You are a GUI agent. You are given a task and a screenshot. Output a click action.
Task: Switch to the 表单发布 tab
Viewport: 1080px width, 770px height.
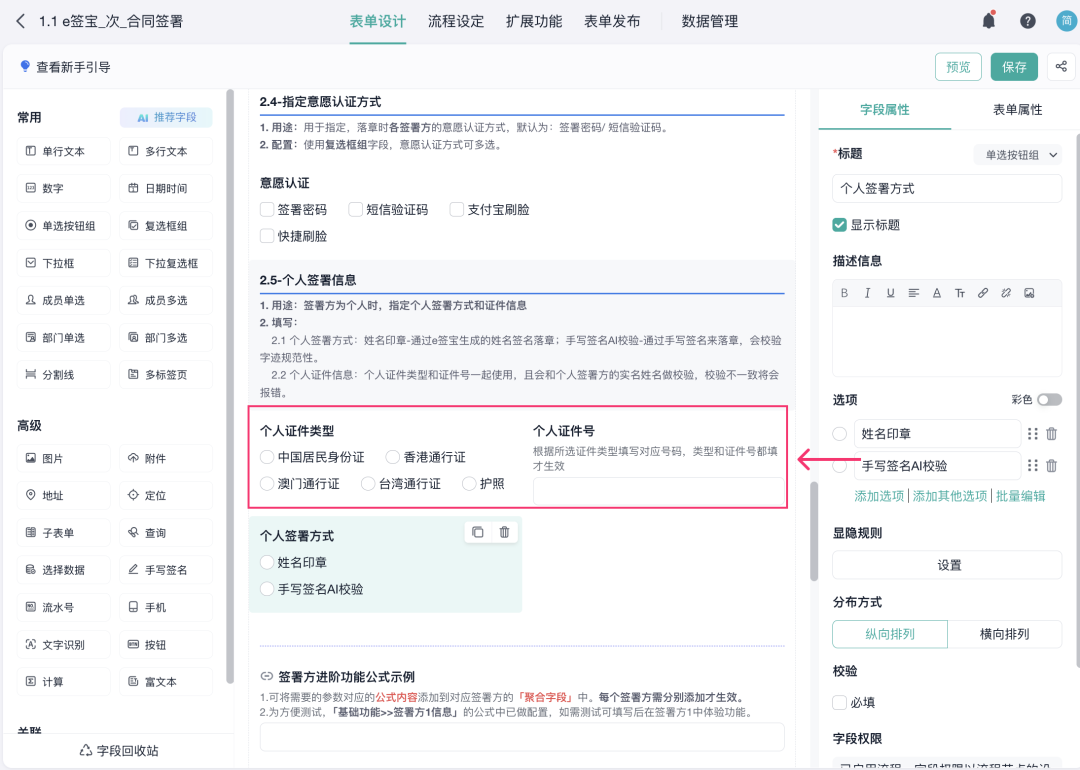(612, 21)
